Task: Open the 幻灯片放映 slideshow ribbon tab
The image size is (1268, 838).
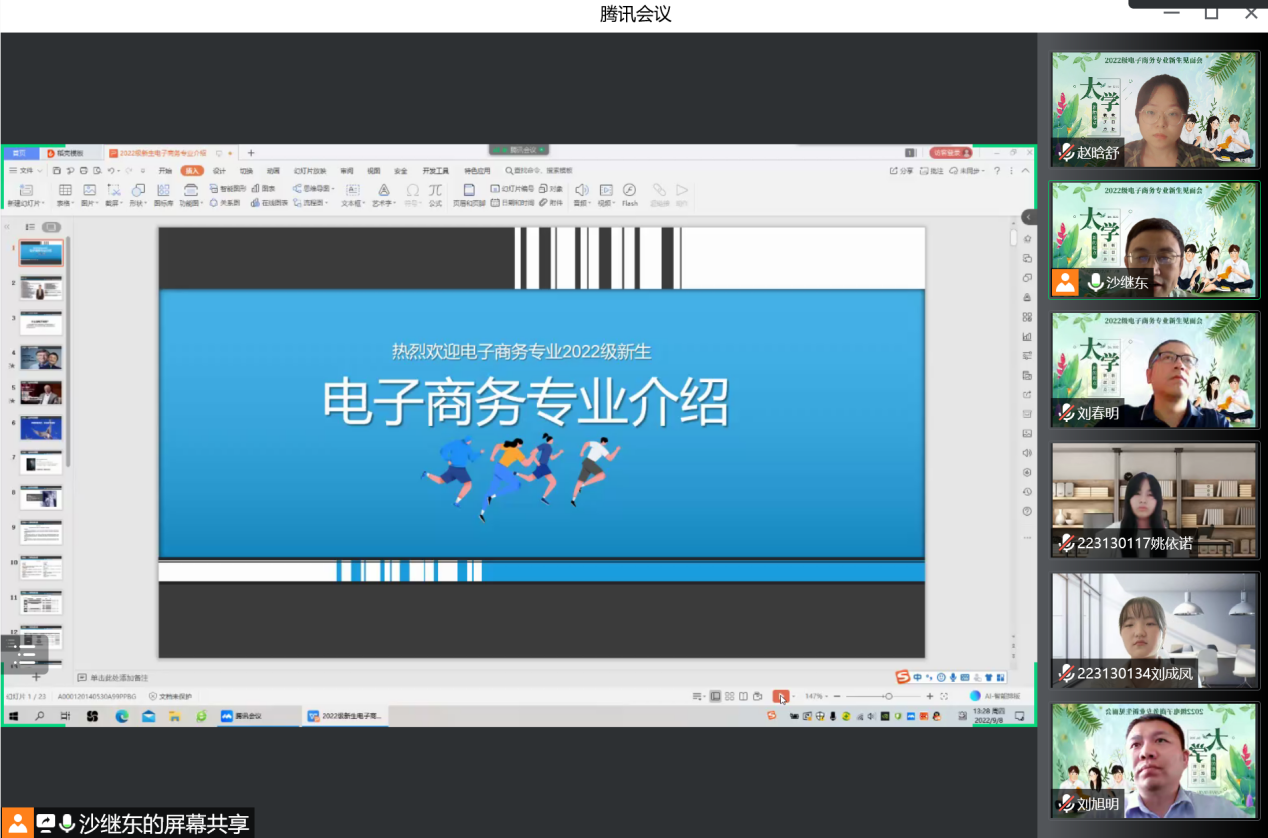Action: point(310,171)
